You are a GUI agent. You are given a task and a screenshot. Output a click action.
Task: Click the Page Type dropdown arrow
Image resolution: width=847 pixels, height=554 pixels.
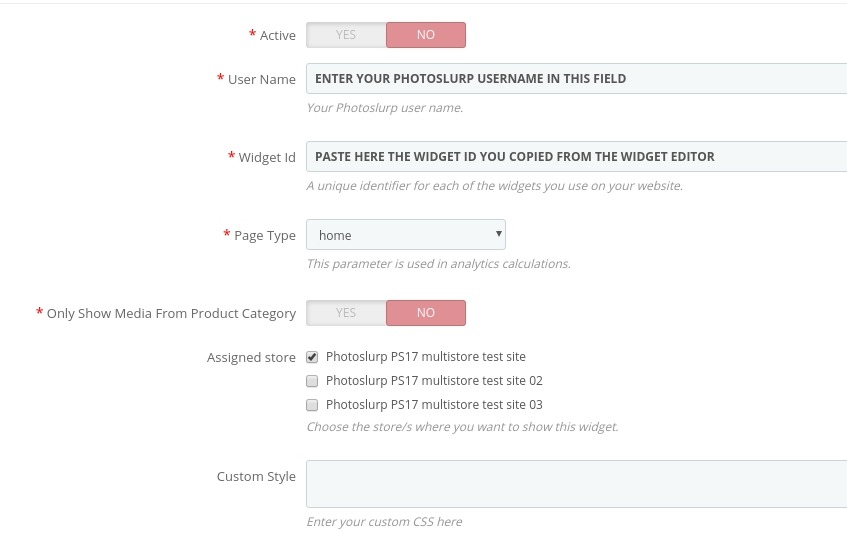(499, 234)
